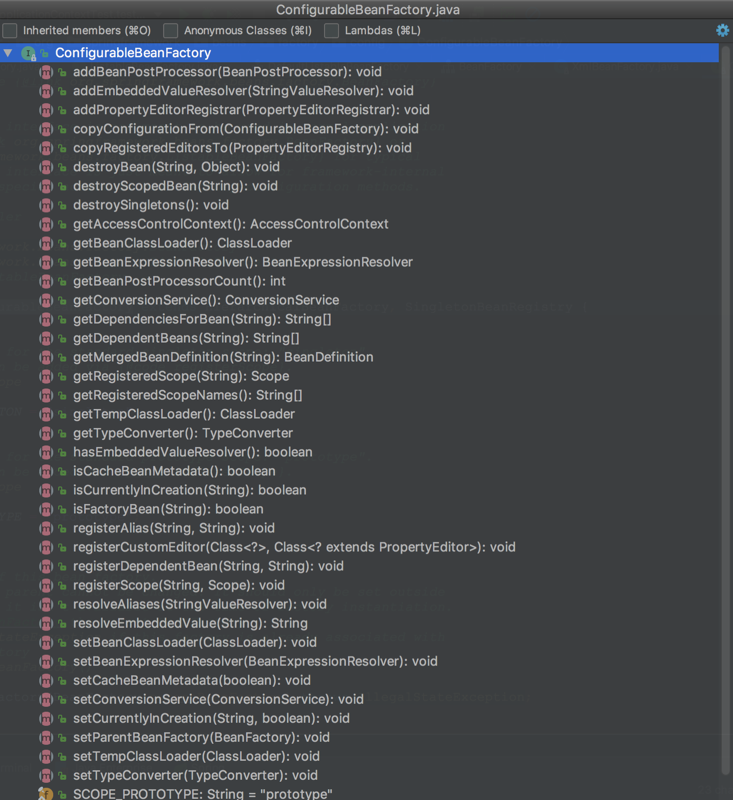Screen dimensions: 733x800
Task: Click method icon beside getAccessControlContext
Action: [46, 224]
